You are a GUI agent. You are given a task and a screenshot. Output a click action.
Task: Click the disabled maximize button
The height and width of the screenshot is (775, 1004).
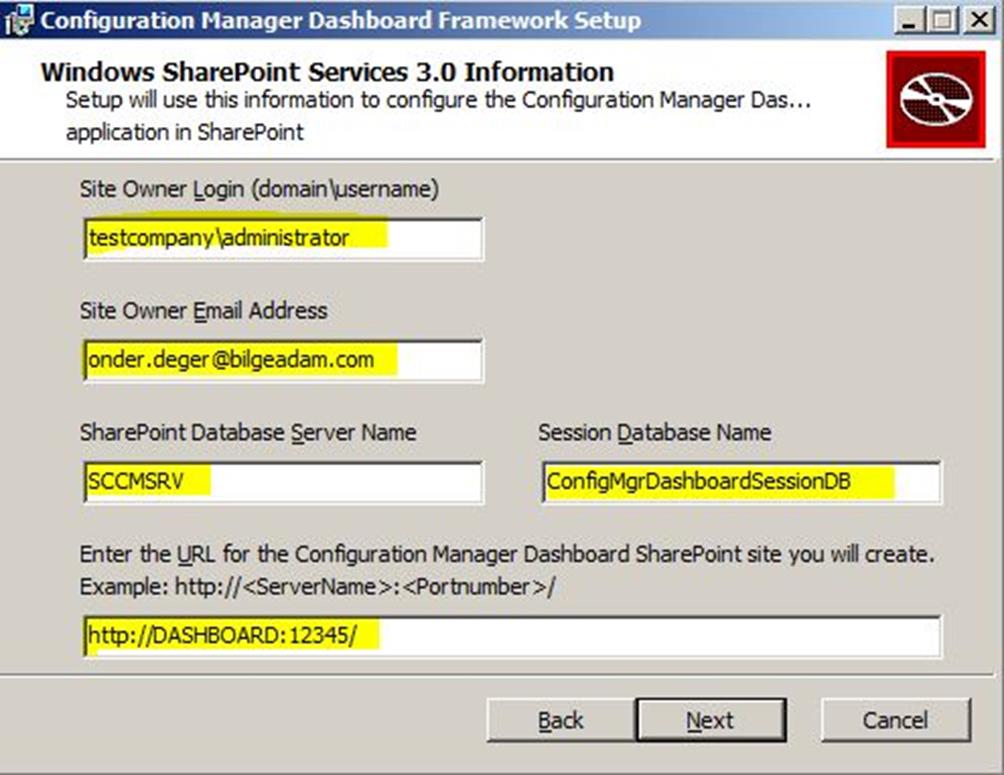(943, 20)
